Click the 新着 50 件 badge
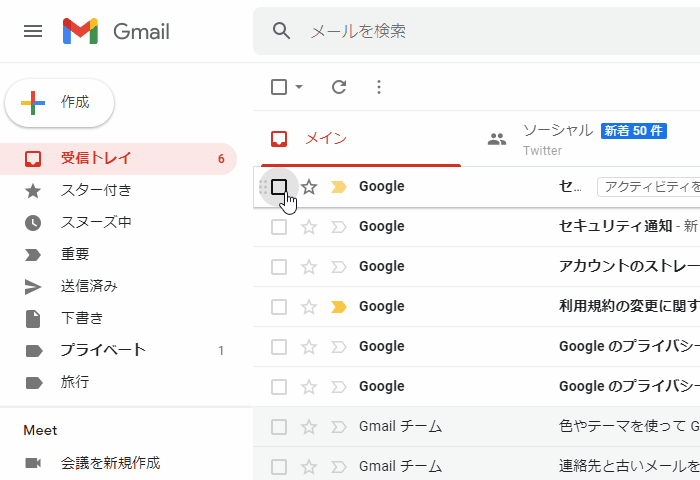The height and width of the screenshot is (480, 700). [x=634, y=131]
